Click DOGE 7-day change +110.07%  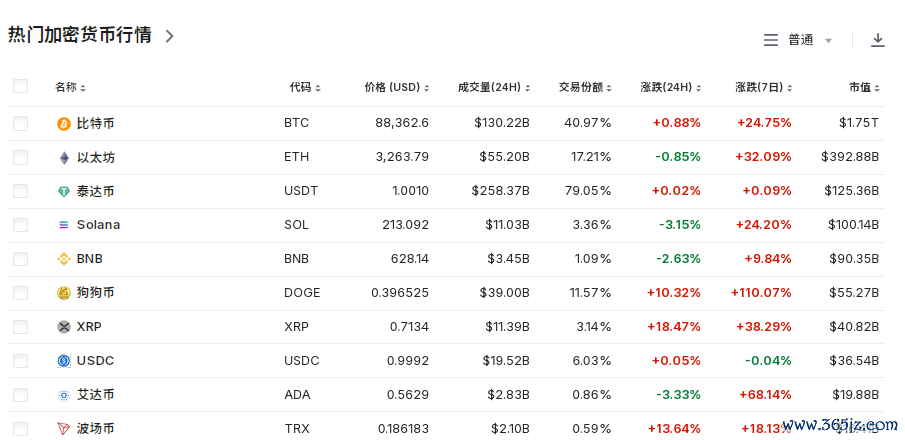click(x=761, y=293)
